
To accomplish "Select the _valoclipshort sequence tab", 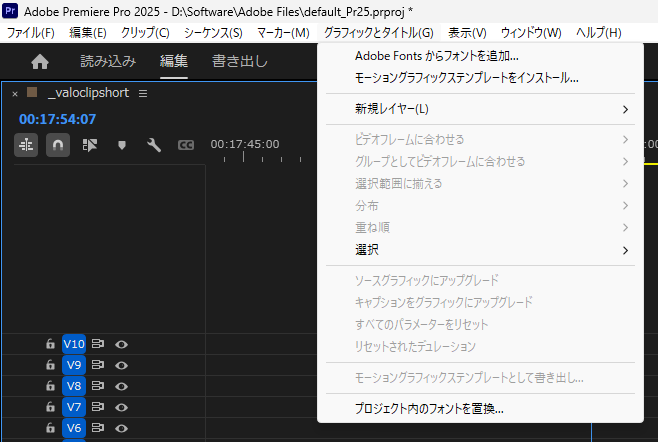I will 89,93.
